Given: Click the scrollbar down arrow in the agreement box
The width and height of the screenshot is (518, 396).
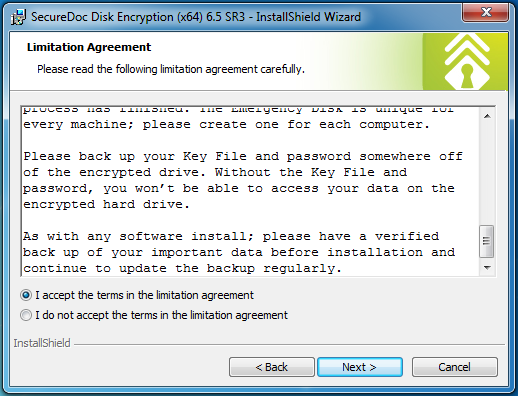Looking at the screenshot, I should point(487,268).
